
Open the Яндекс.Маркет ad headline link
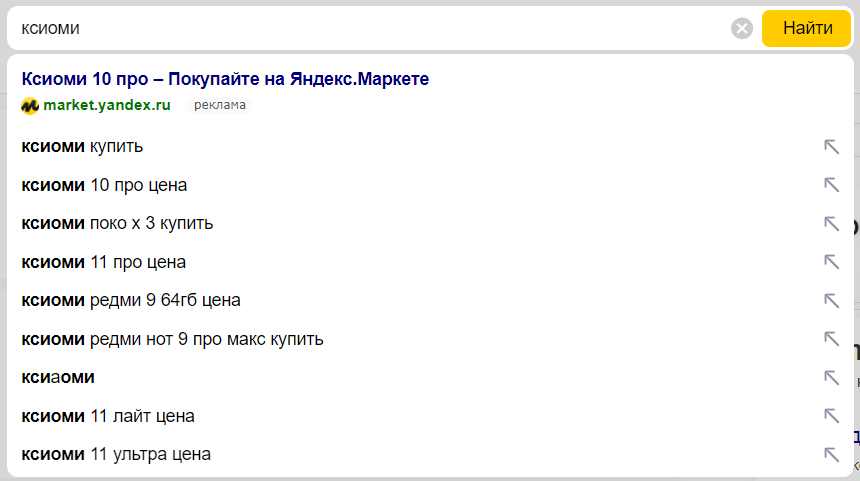tap(225, 79)
